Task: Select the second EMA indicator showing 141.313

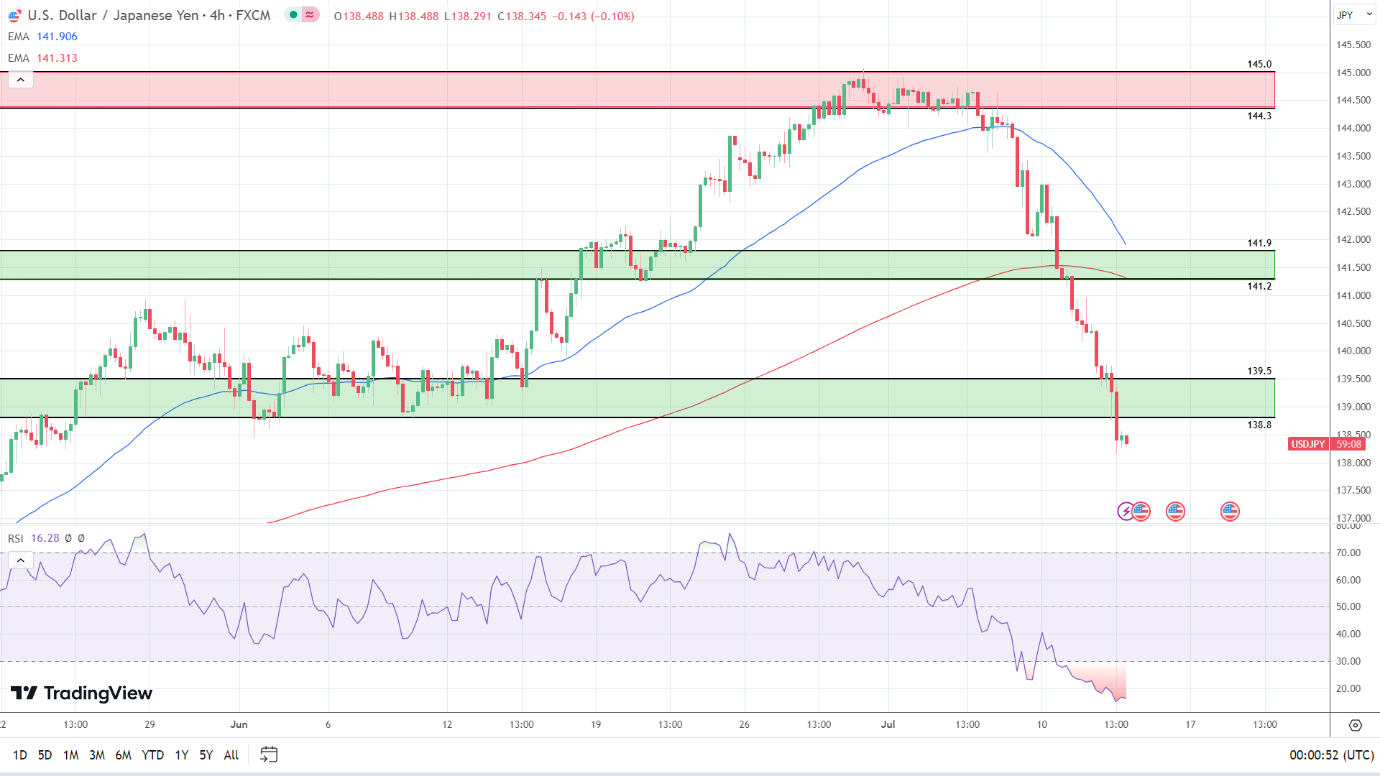Action: coord(42,59)
